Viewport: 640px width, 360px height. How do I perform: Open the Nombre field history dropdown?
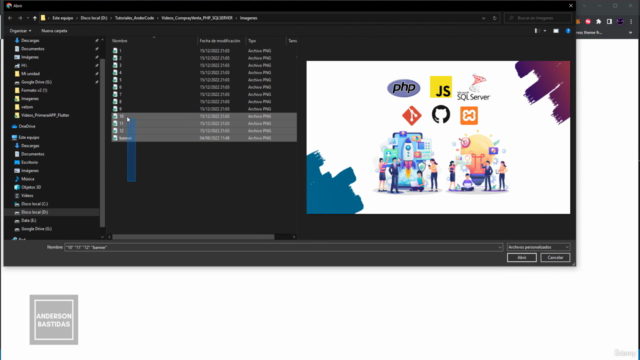pyautogui.click(x=500, y=247)
